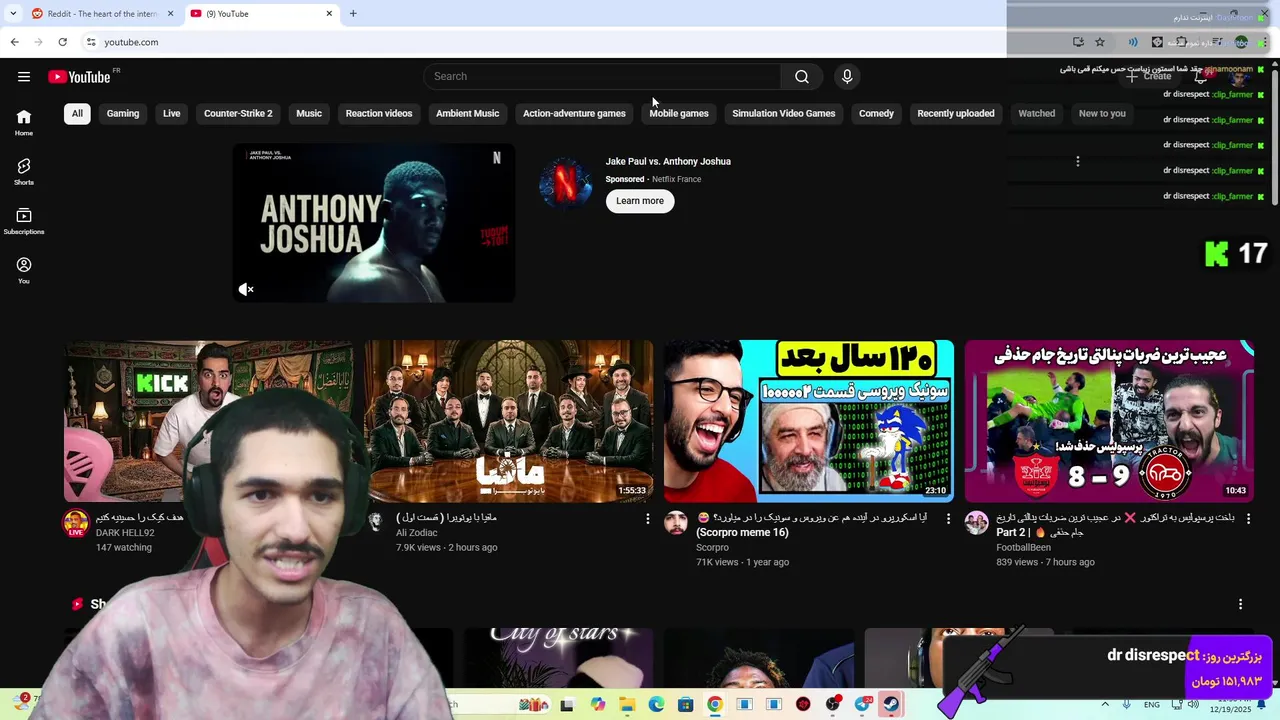Filter by Action-adventure games chip
Viewport: 1280px width, 720px height.
coord(574,113)
